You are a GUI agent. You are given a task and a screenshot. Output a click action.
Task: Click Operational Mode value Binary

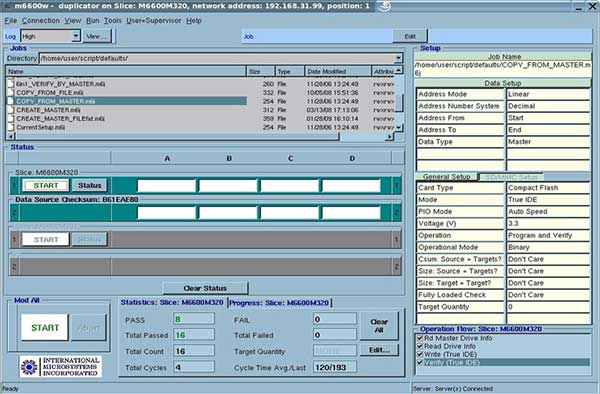coord(548,247)
